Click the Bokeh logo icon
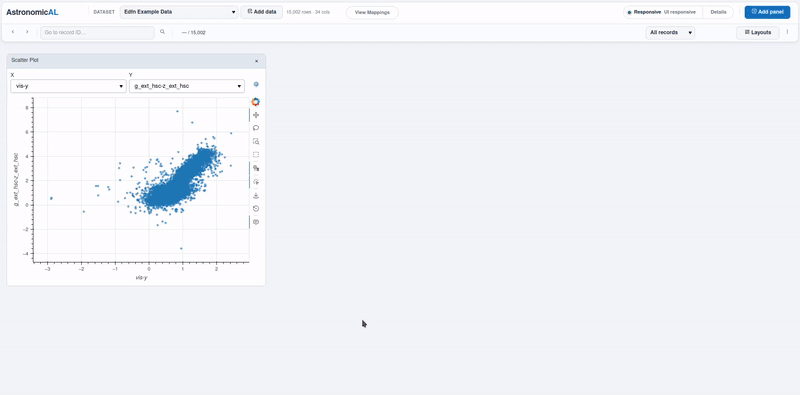 tap(256, 102)
